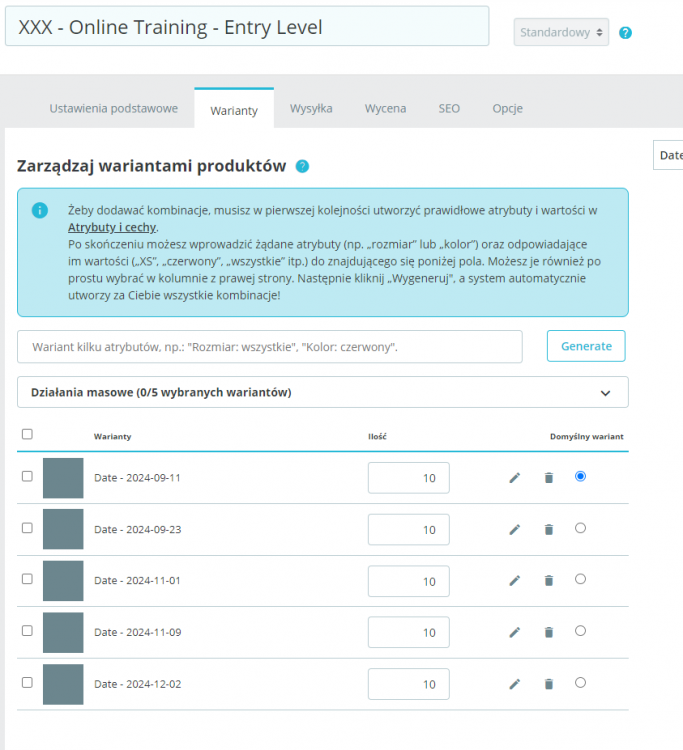Screen dimensions: 683x750
Task: Edit the Date - 2024-09-23 variant
Action: (x=514, y=530)
